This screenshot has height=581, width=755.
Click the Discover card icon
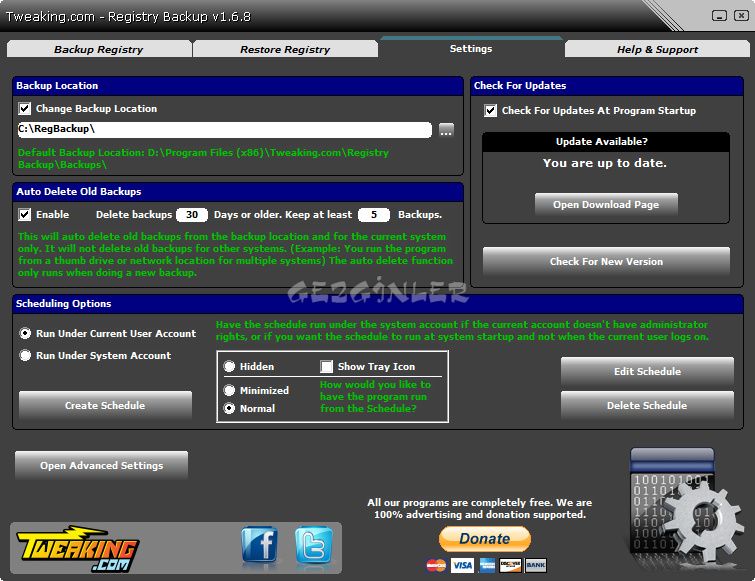510,565
